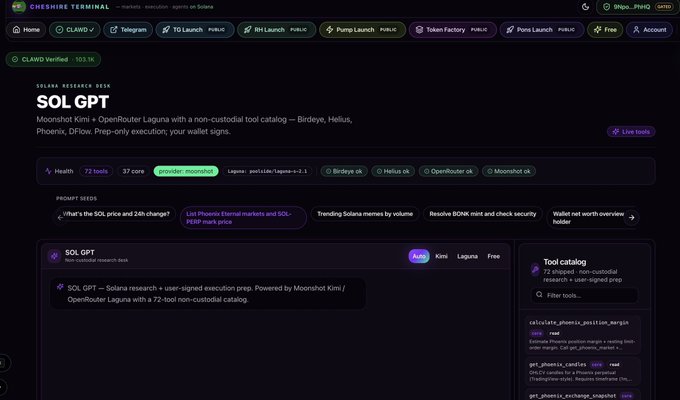
Task: Click the Laguna model chip
Action: point(267,171)
